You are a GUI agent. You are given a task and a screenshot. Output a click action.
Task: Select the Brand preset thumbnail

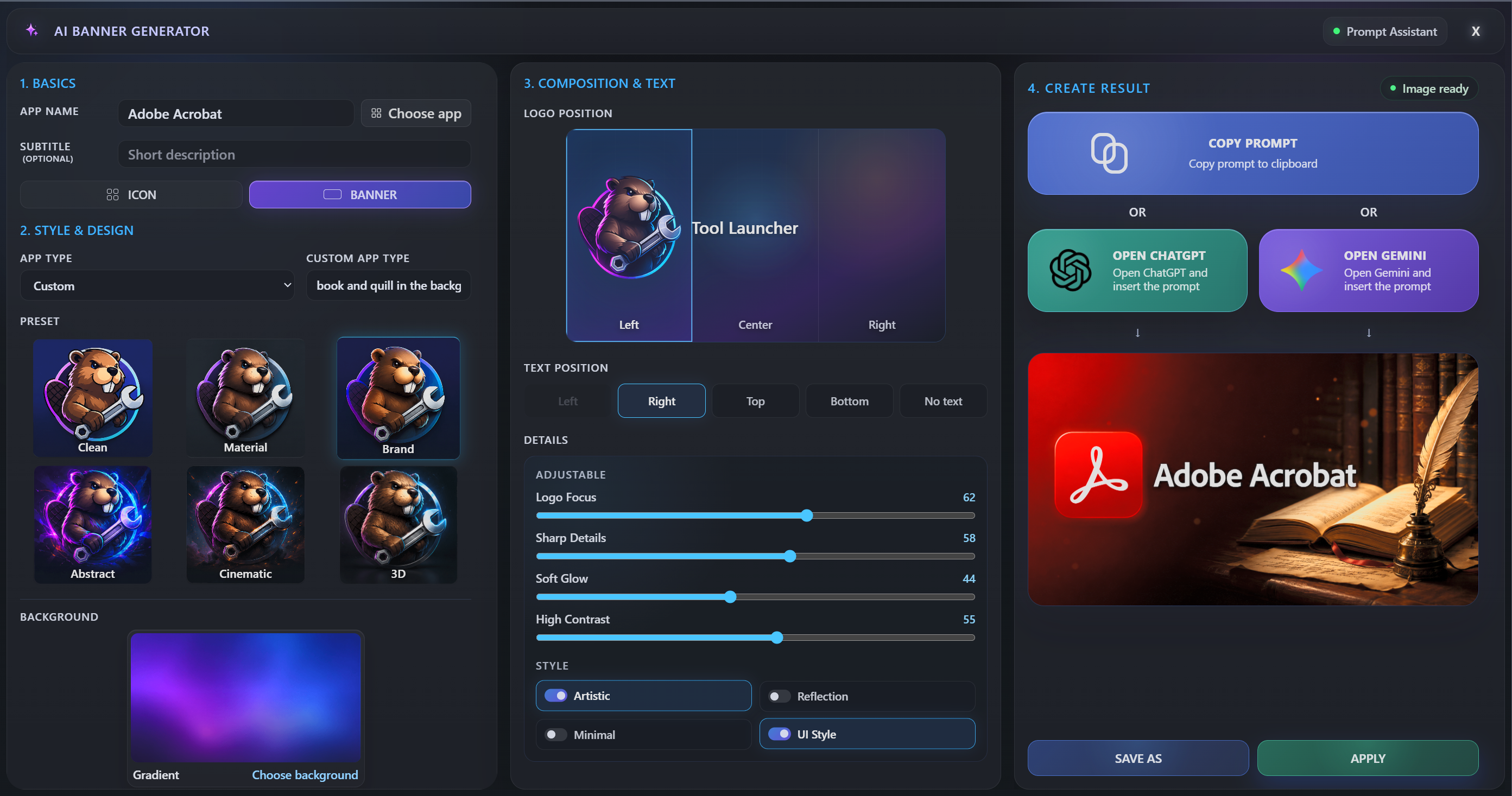click(398, 398)
